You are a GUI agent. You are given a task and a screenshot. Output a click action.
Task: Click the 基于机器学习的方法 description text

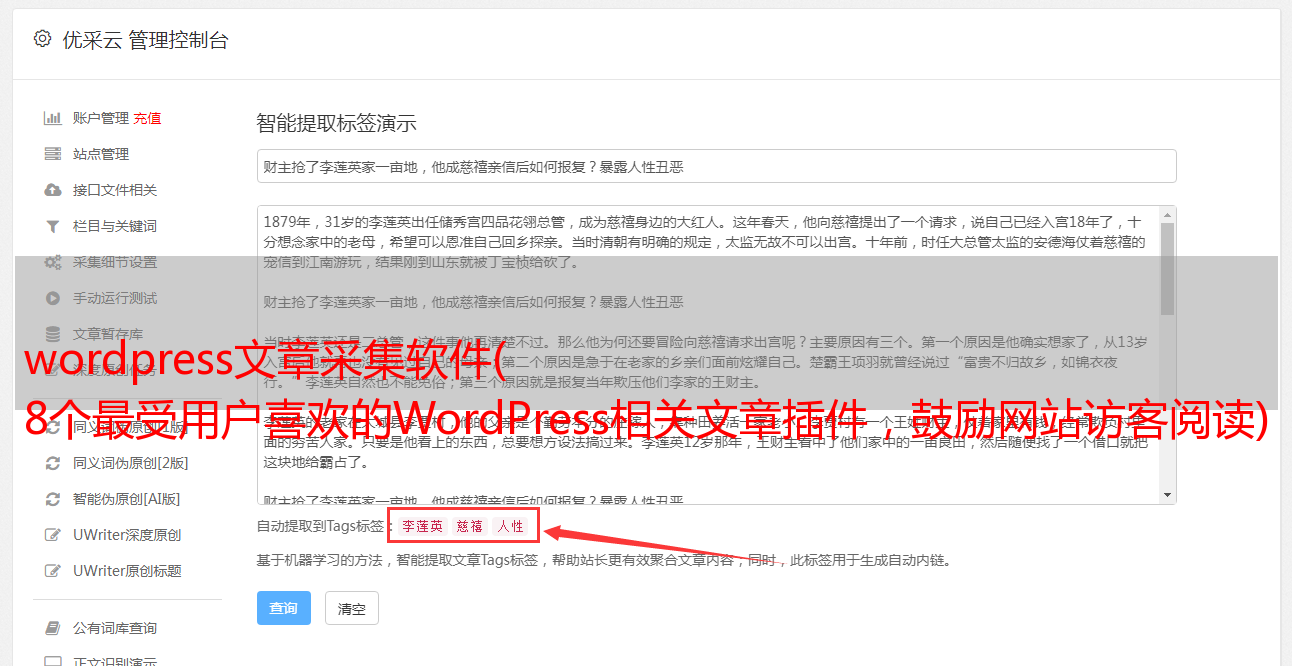[604, 560]
